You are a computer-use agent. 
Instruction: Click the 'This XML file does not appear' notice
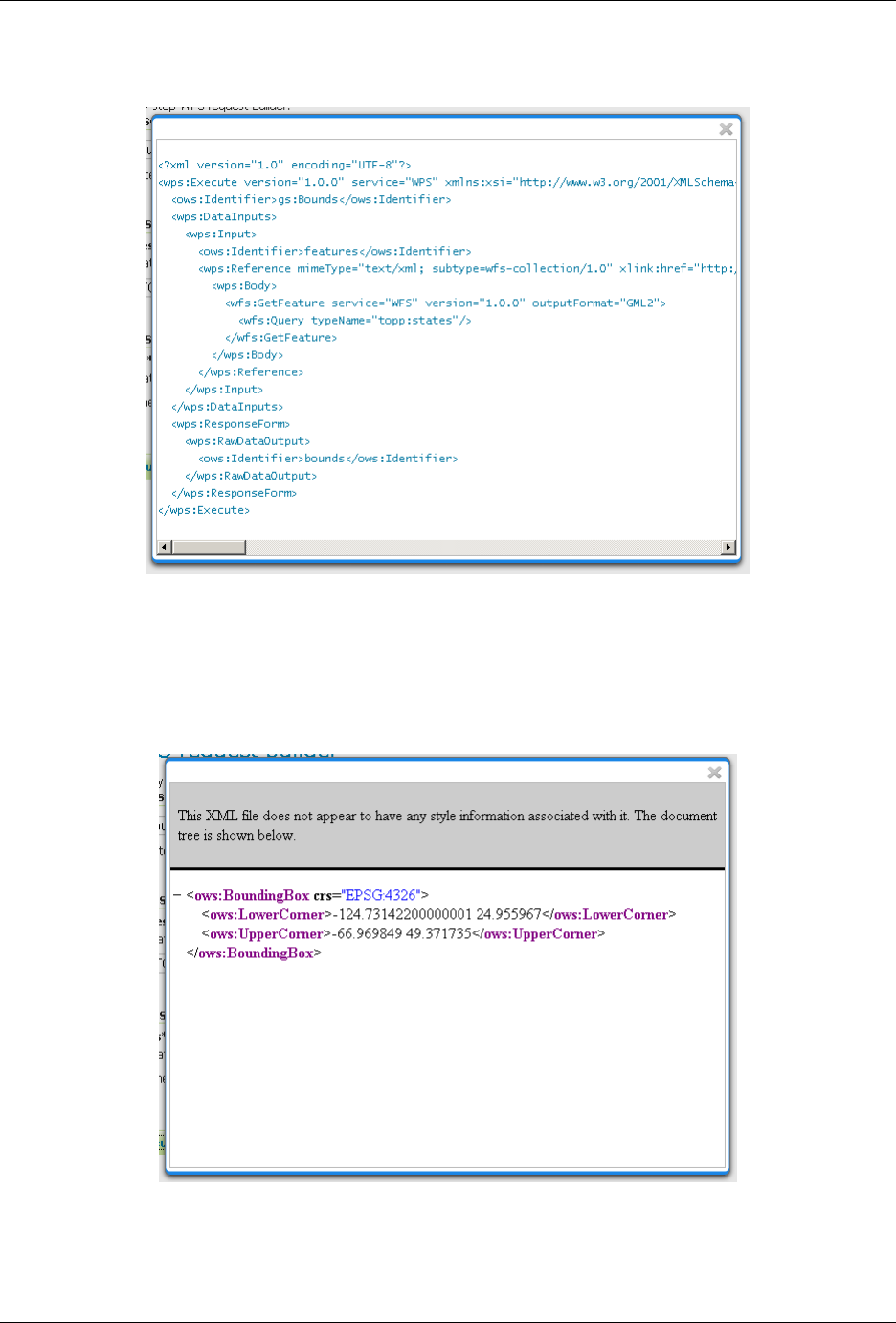tap(447, 825)
